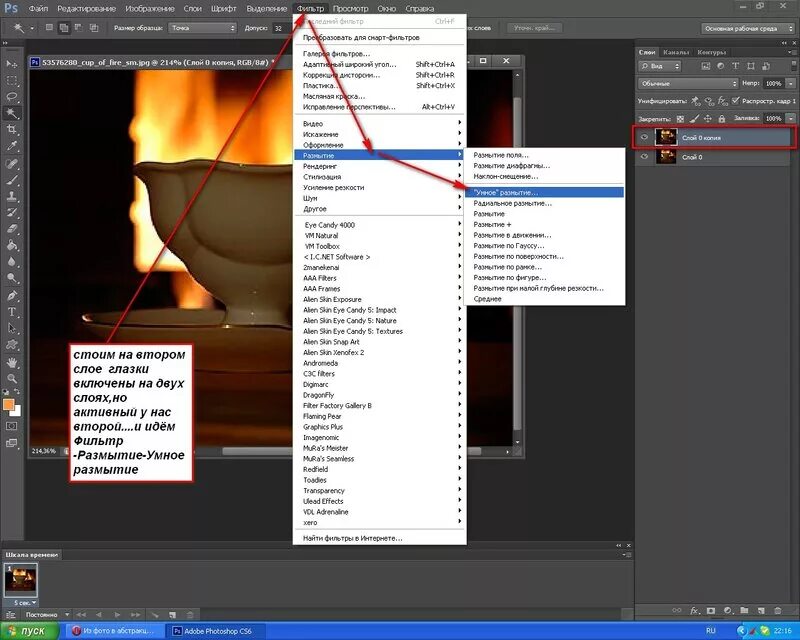
Task: Select the Path Selection tool
Action: (12, 328)
